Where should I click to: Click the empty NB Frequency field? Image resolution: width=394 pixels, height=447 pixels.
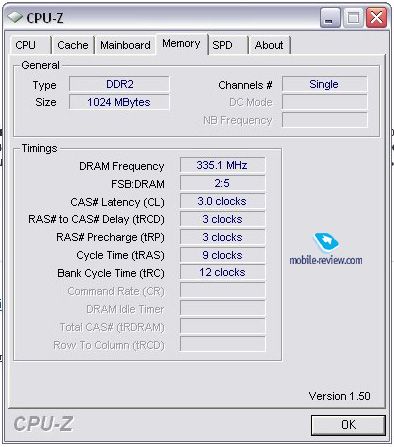[x=325, y=120]
